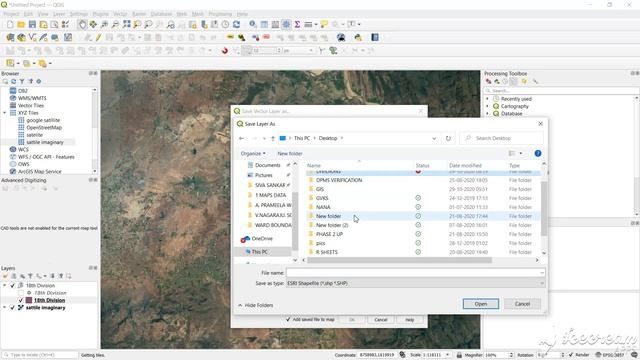Click the lock scale icon in status bar
This screenshot has width=640, height=360.
coord(459,355)
